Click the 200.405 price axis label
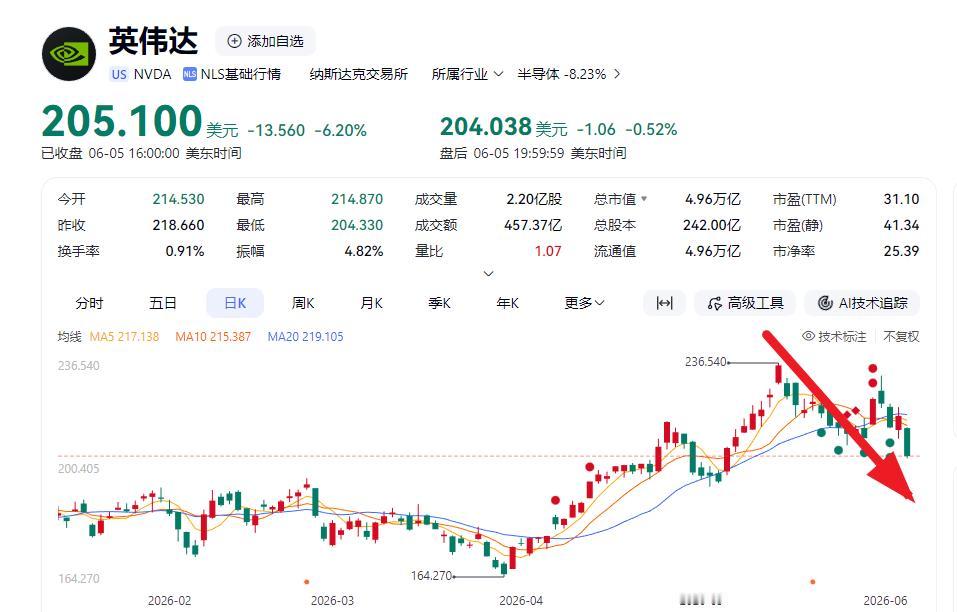Image resolution: width=957 pixels, height=612 pixels. point(79,469)
